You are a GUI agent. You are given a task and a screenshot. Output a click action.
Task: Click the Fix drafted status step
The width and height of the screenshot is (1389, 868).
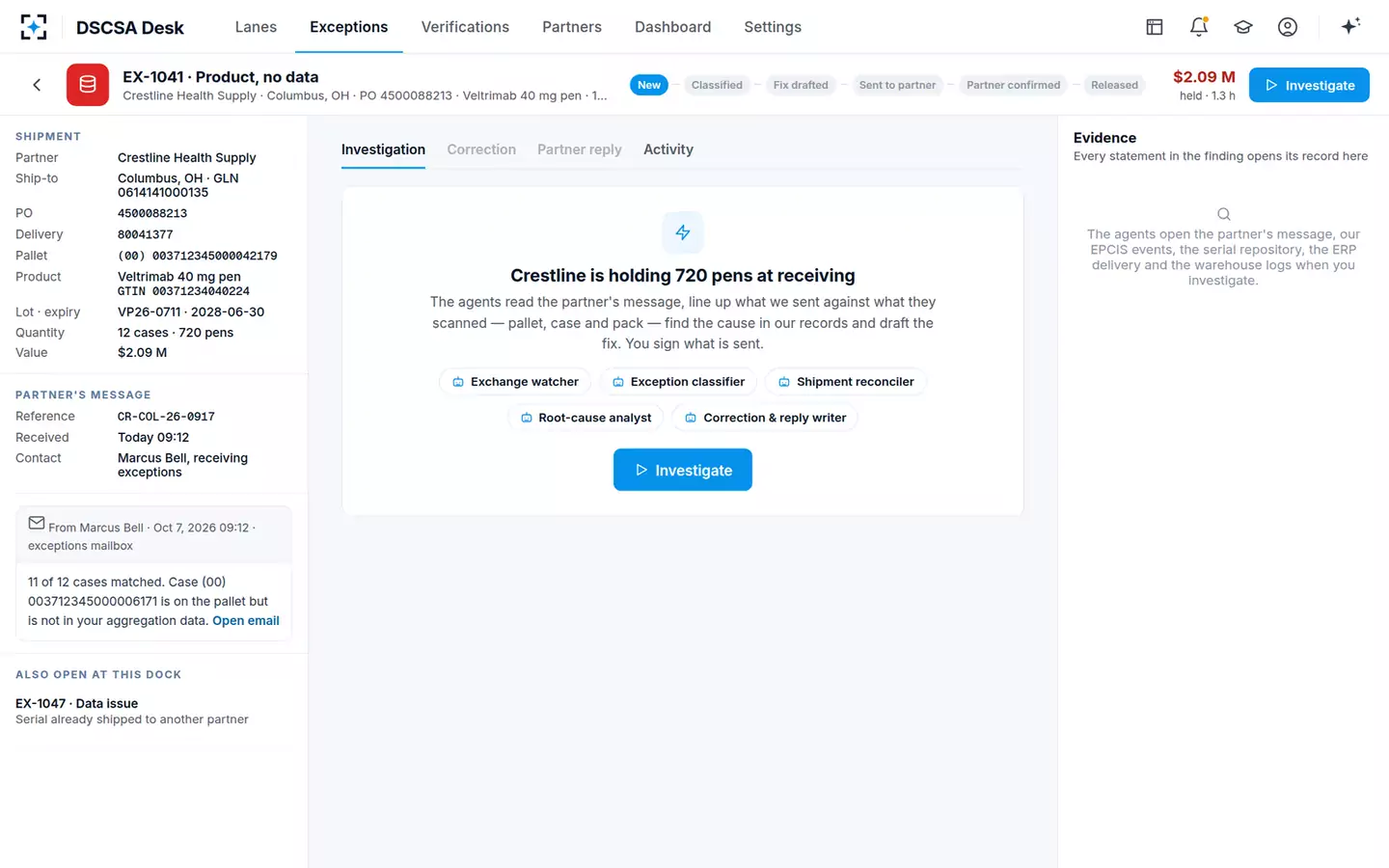pos(801,85)
